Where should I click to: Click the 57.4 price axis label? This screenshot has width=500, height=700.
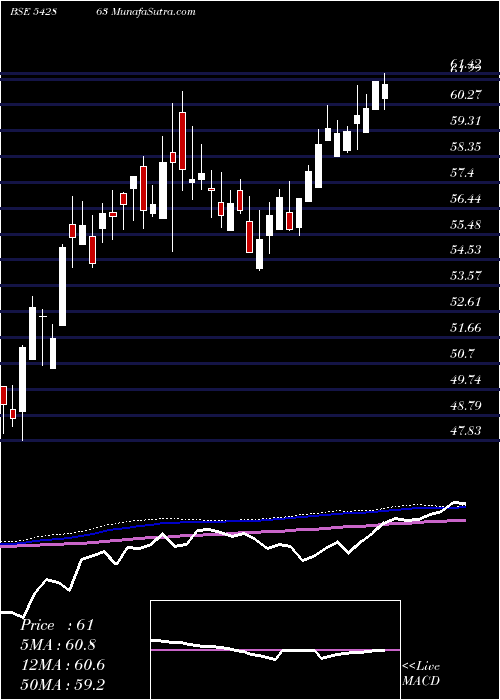coord(462,173)
